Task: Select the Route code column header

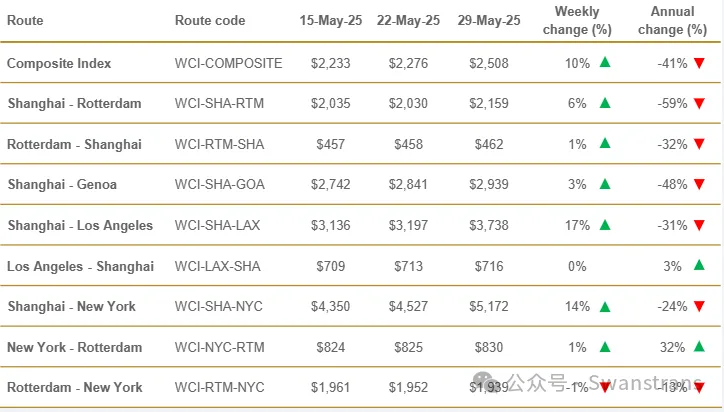Action: coord(210,20)
